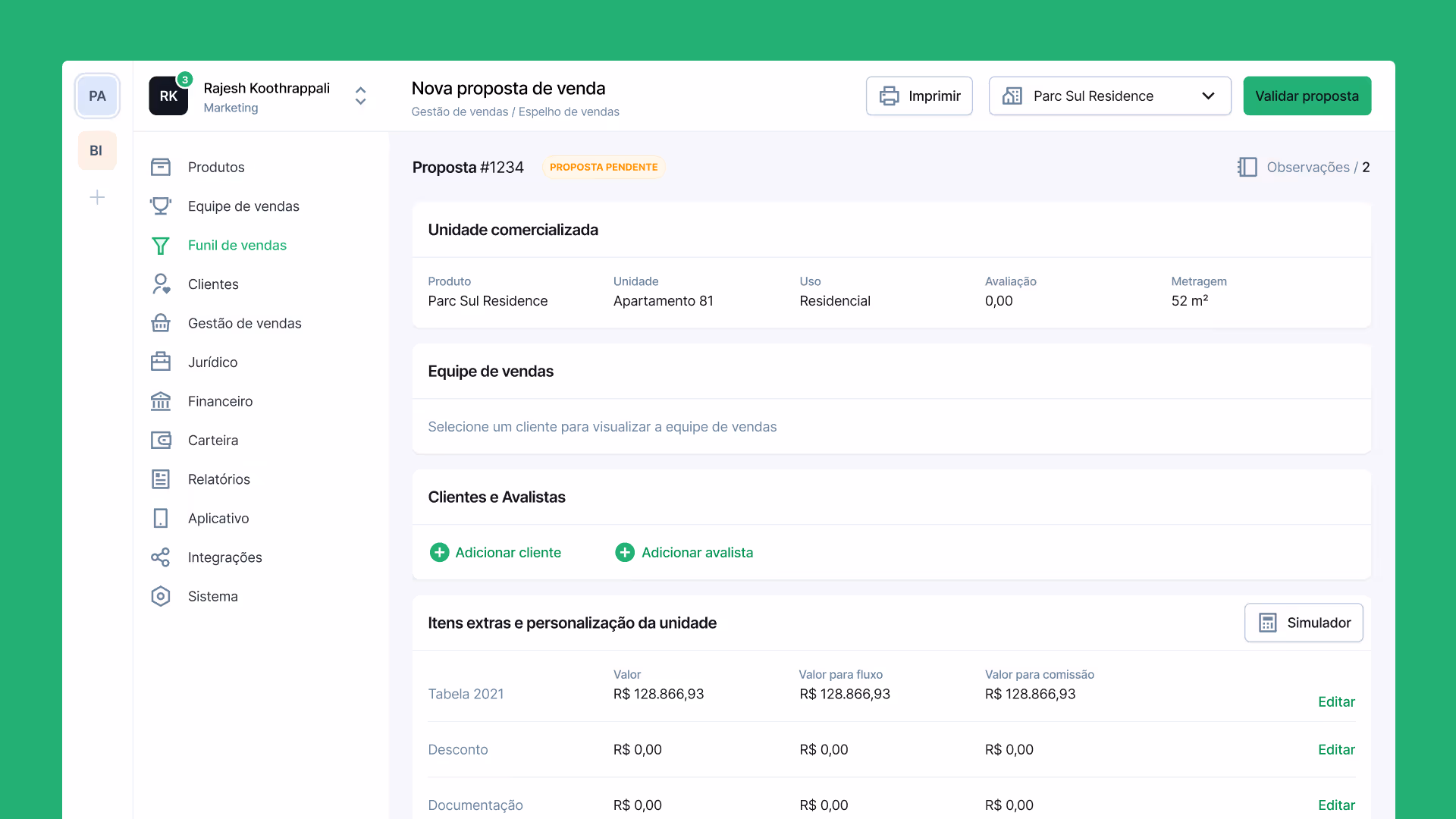Open Observações / 2 notes
Screen dimensions: 1456x819
pos(1304,168)
